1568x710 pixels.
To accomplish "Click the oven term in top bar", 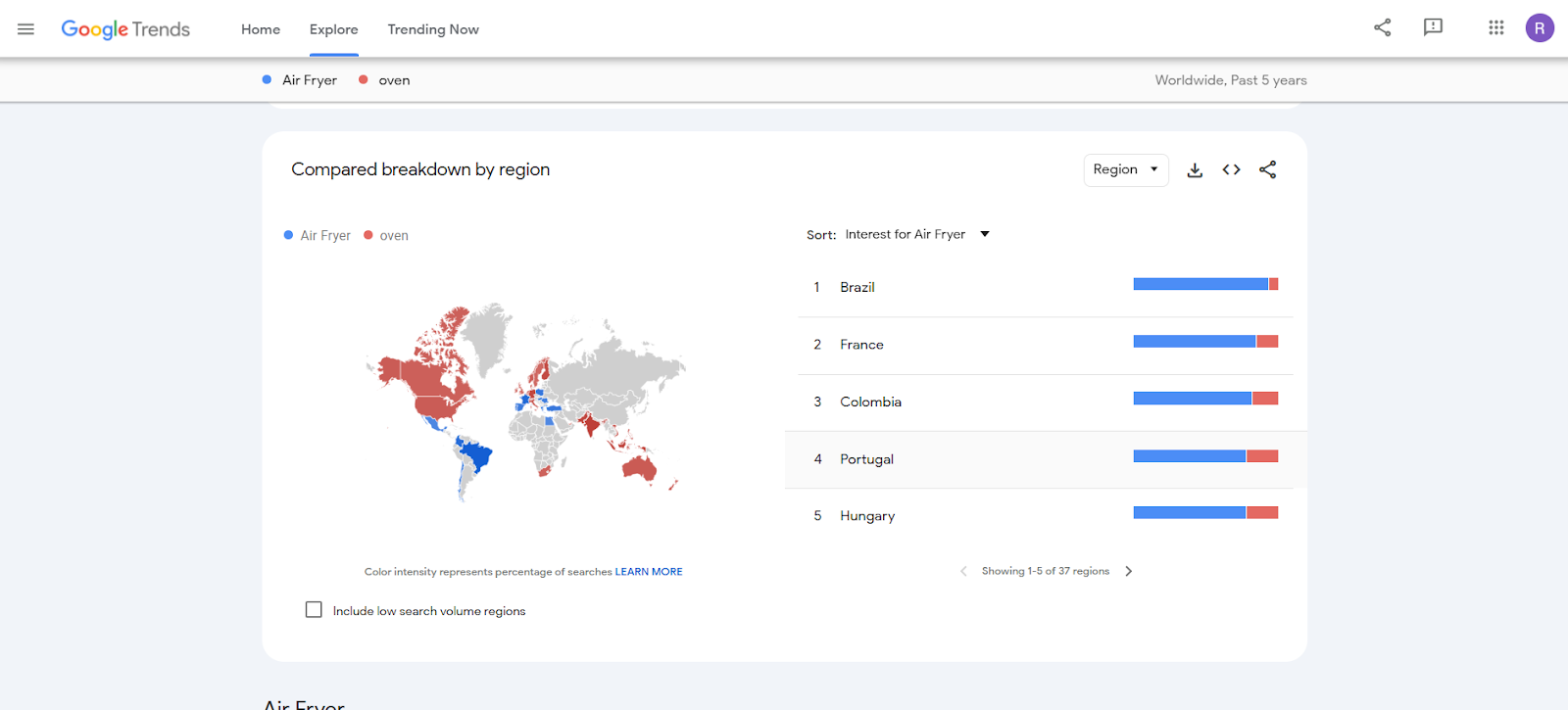I will [x=384, y=80].
